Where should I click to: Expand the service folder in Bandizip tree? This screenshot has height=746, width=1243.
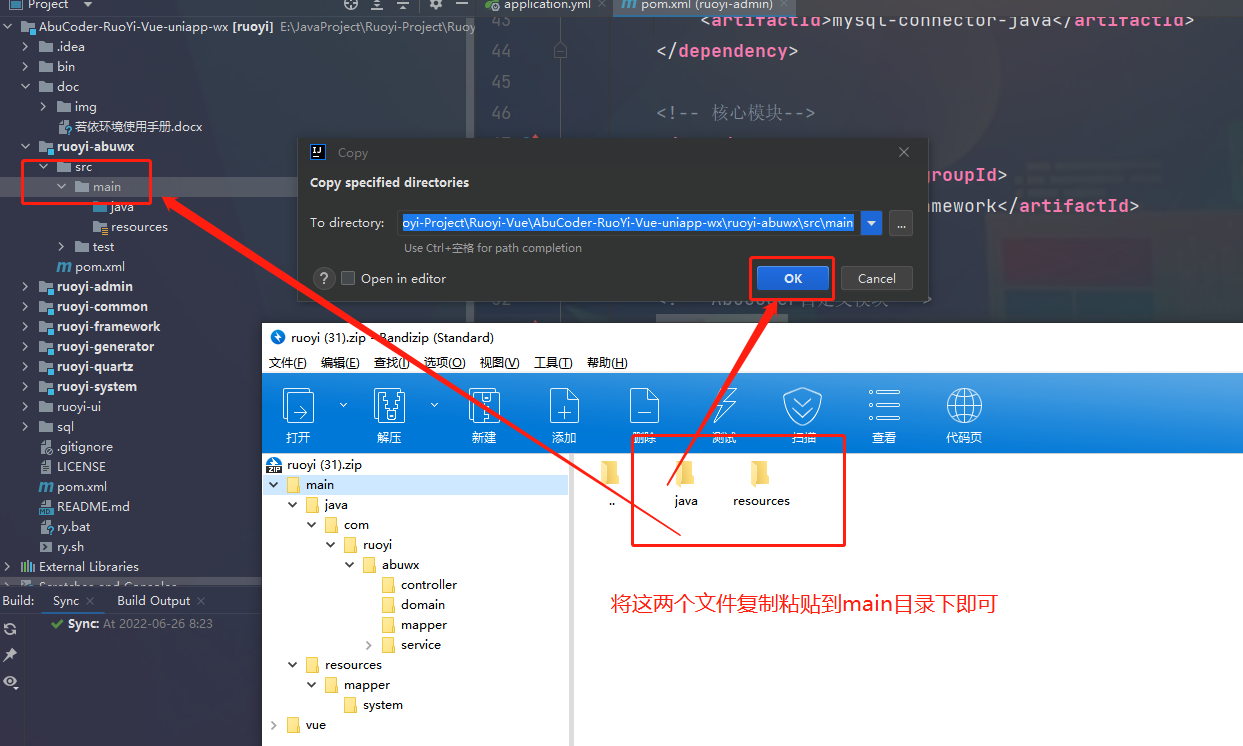coord(369,645)
